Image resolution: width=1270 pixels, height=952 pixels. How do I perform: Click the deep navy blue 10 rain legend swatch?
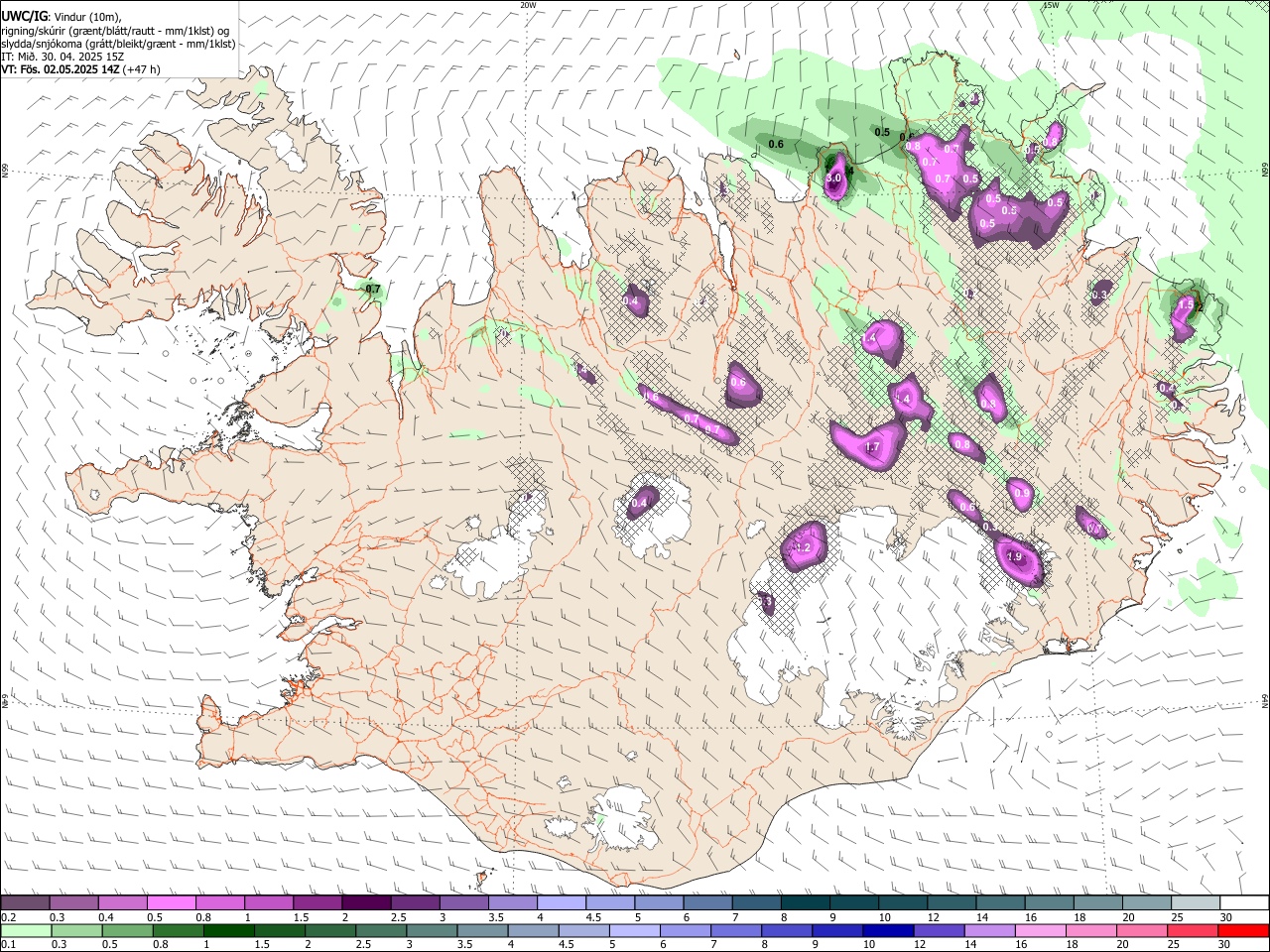[x=887, y=930]
